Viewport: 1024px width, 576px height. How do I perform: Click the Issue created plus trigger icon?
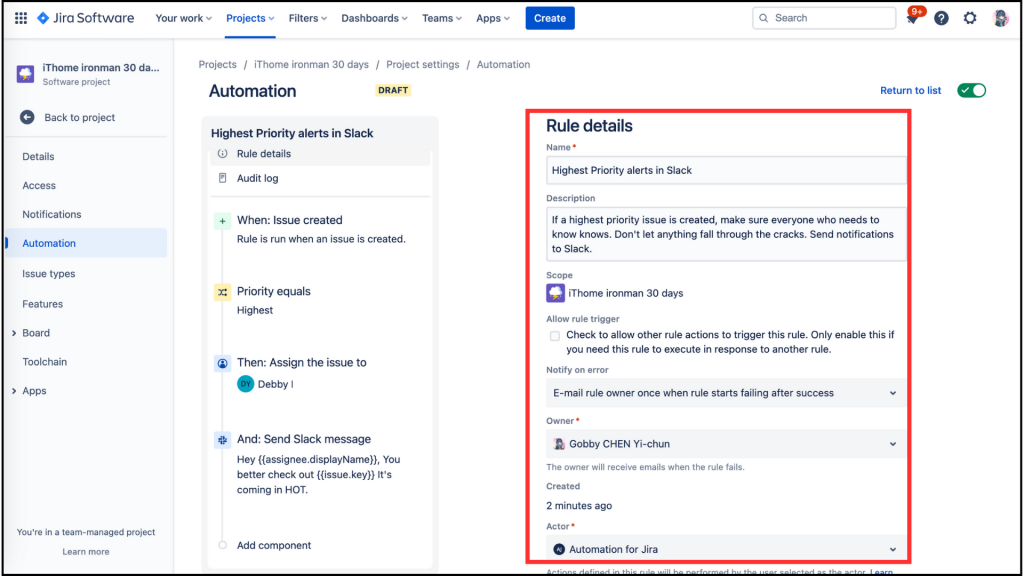[223, 221]
